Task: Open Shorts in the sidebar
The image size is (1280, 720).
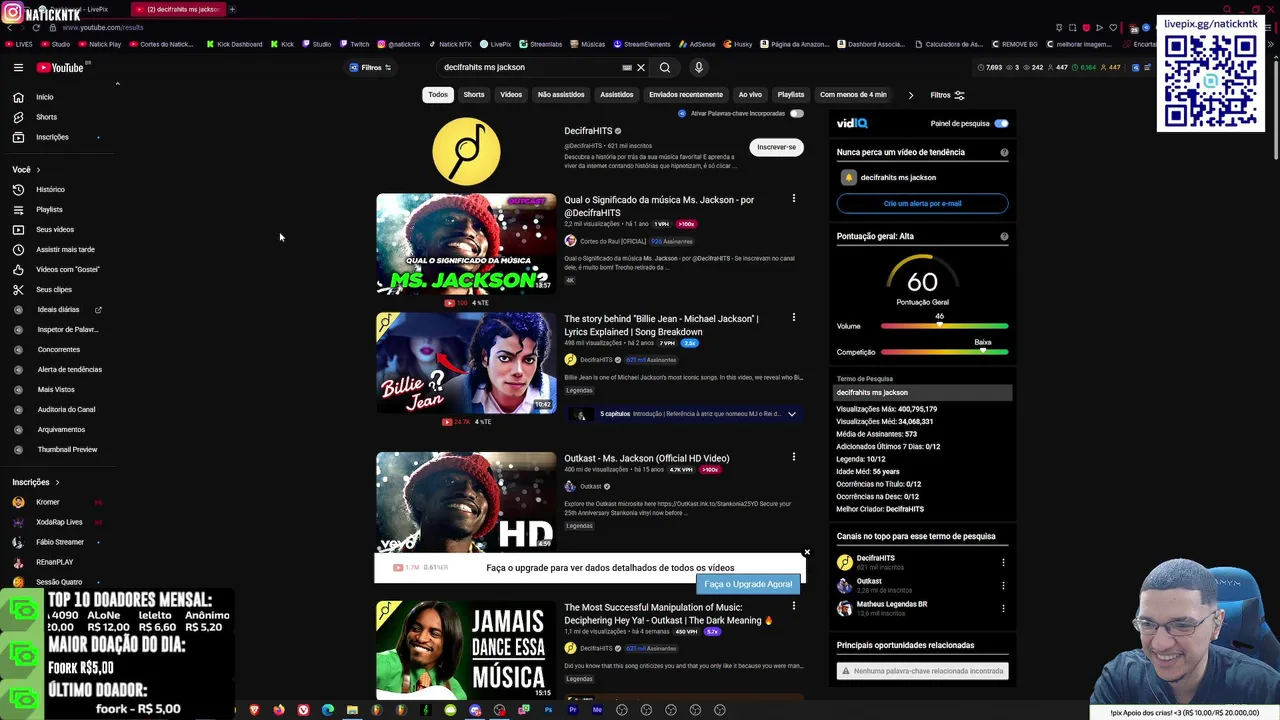Action: click(46, 117)
